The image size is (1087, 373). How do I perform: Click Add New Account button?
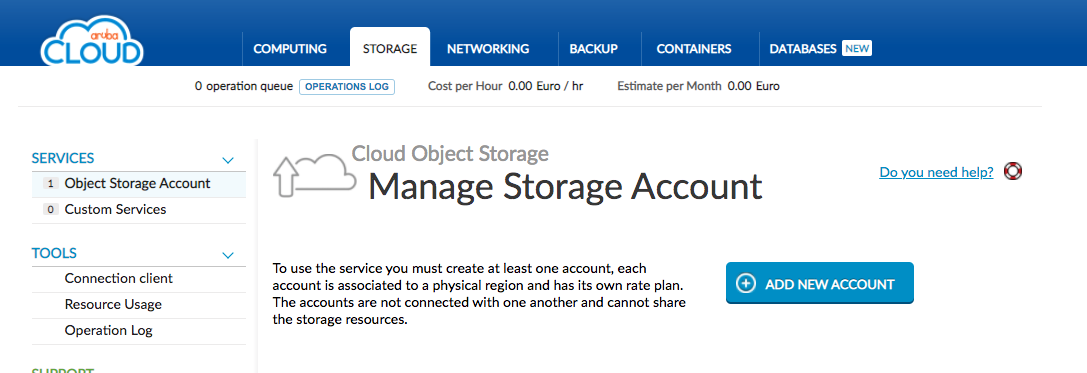[819, 283]
